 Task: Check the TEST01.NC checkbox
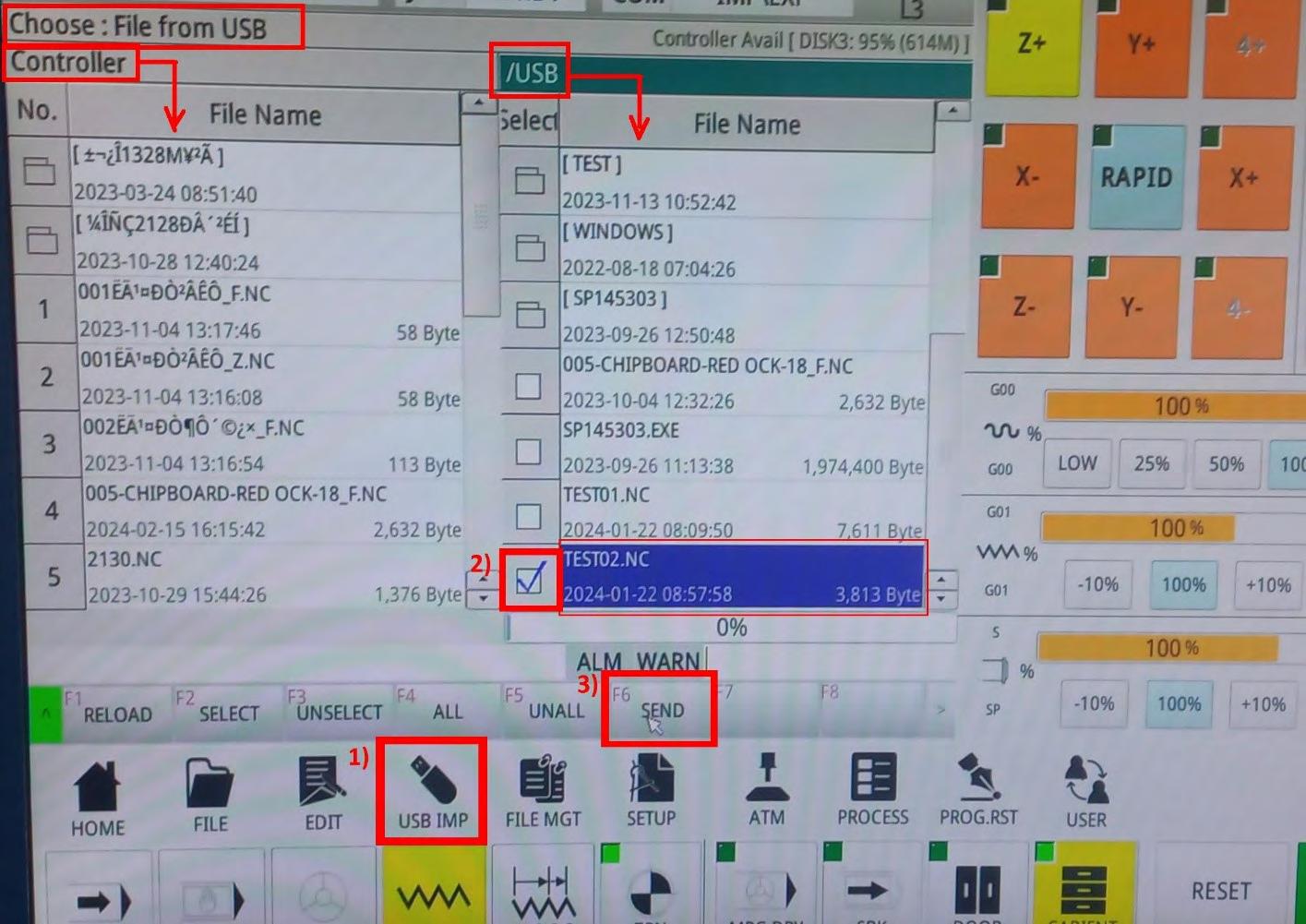pyautogui.click(x=528, y=516)
